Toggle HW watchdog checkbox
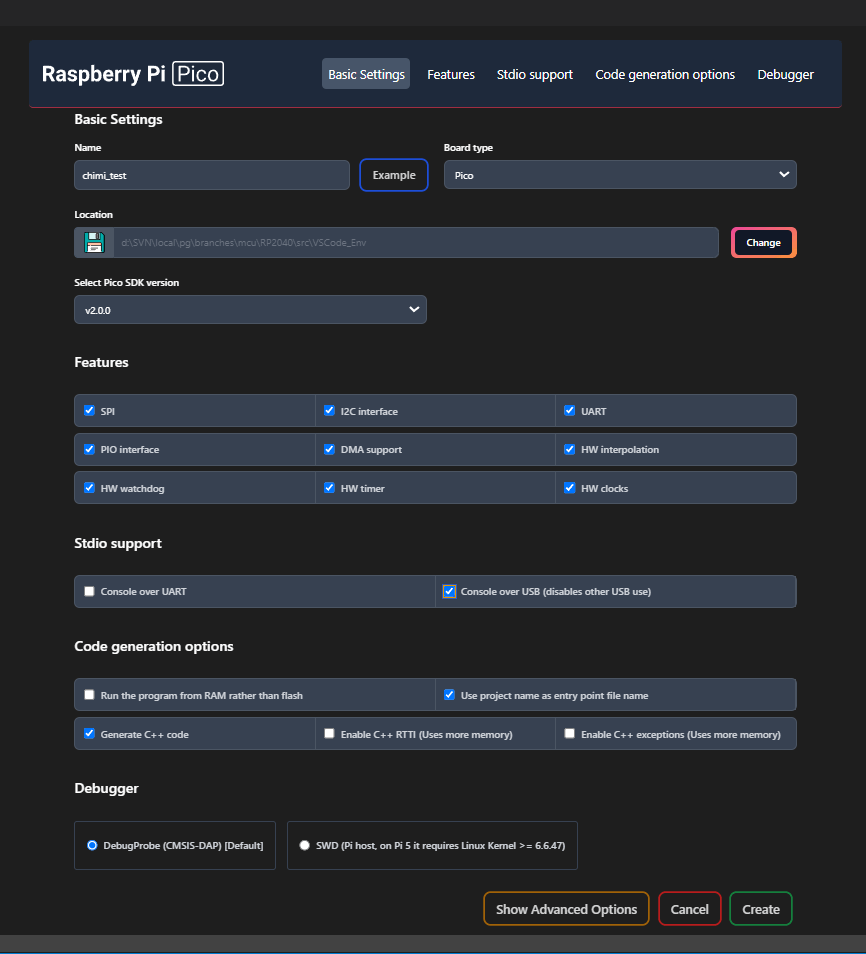The image size is (866, 954). (x=89, y=487)
